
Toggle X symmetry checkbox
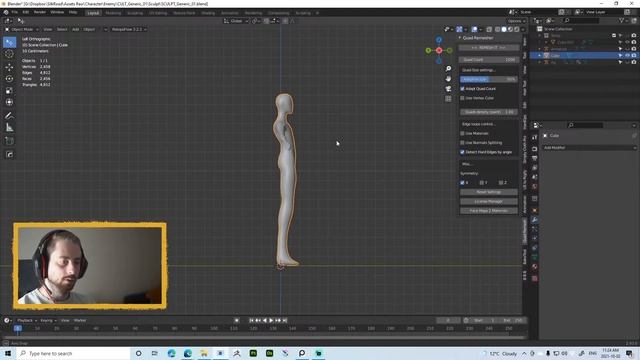462,182
